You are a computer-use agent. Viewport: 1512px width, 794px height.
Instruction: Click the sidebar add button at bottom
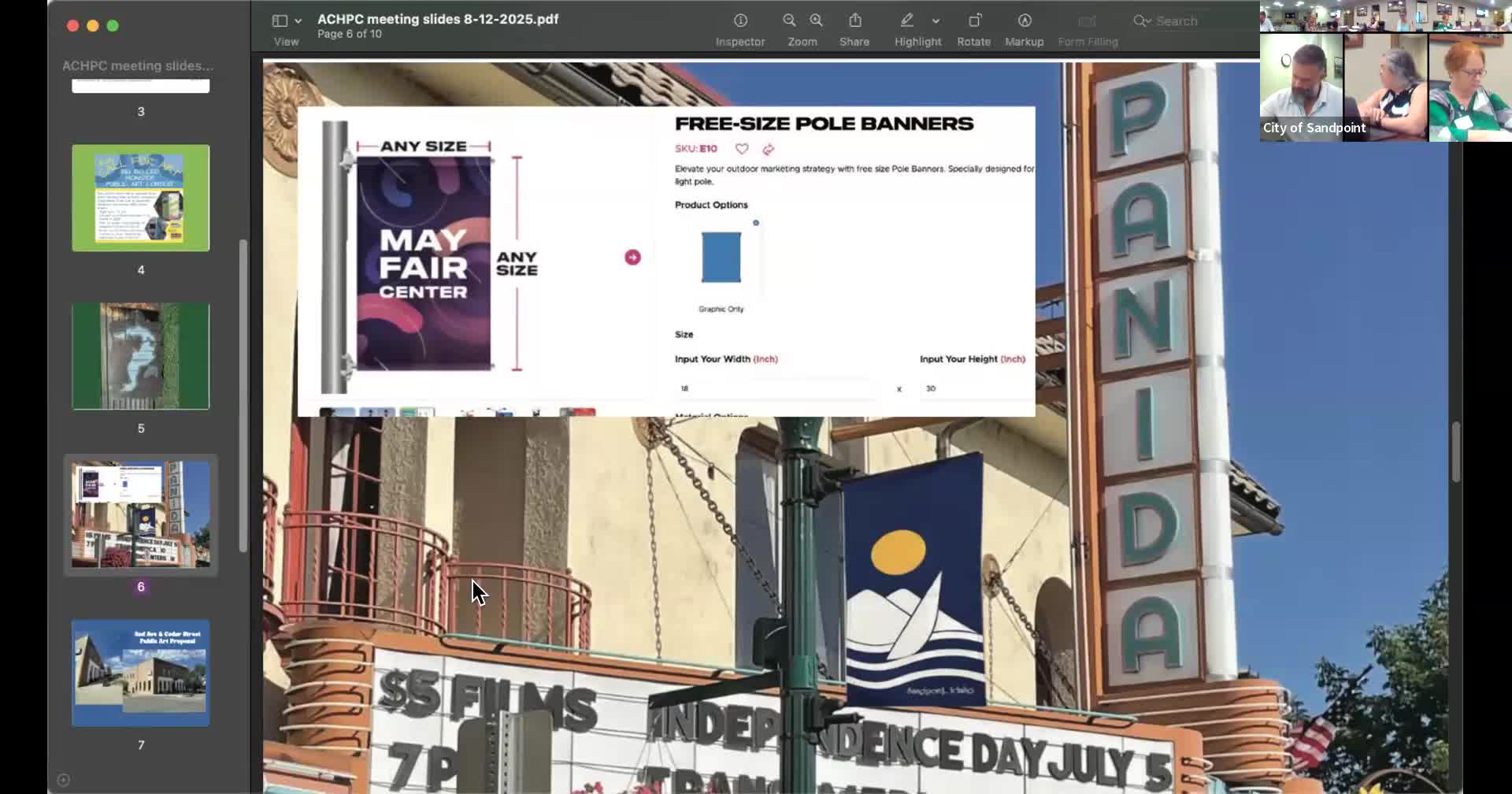(64, 780)
